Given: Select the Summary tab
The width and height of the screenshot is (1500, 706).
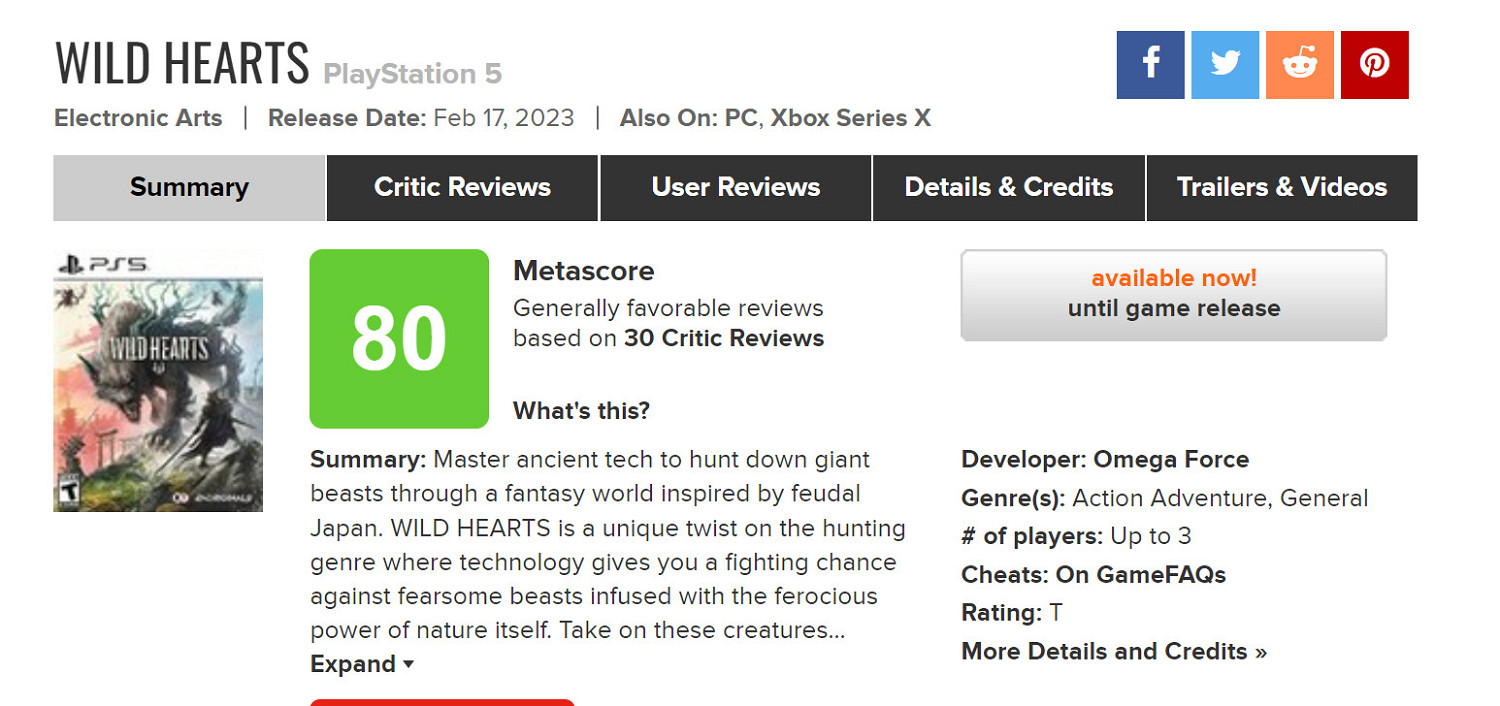Looking at the screenshot, I should point(189,187).
